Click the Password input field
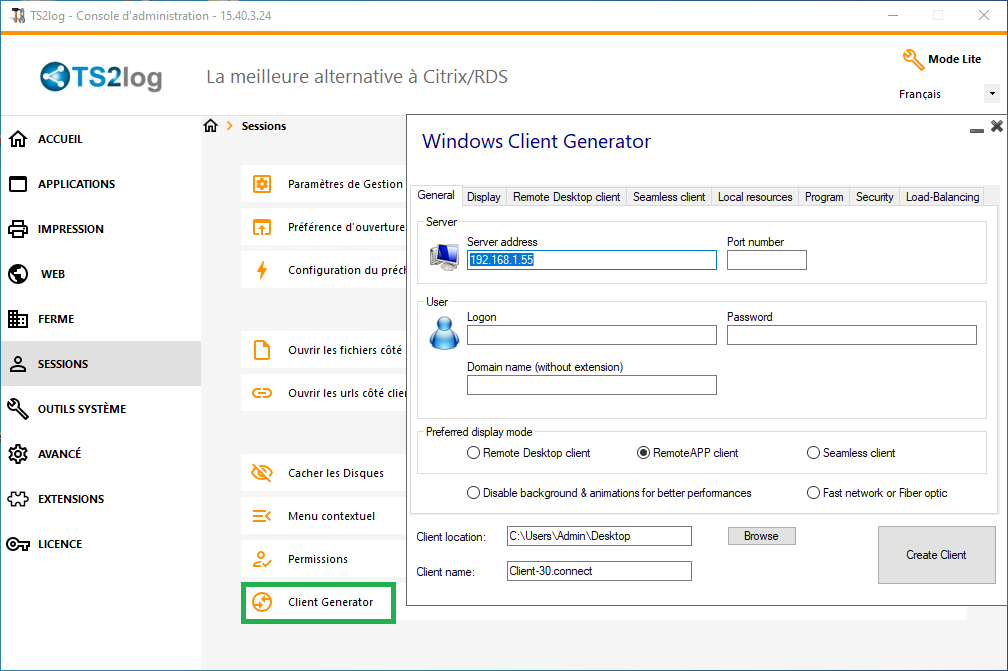Image resolution: width=1008 pixels, height=671 pixels. [x=851, y=335]
